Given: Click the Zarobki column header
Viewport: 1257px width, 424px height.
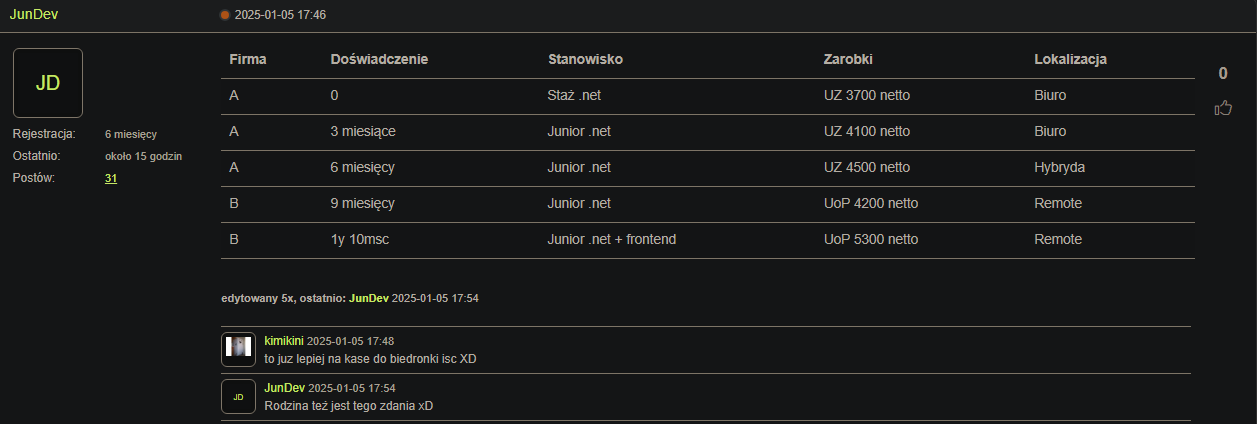Looking at the screenshot, I should tap(848, 59).
